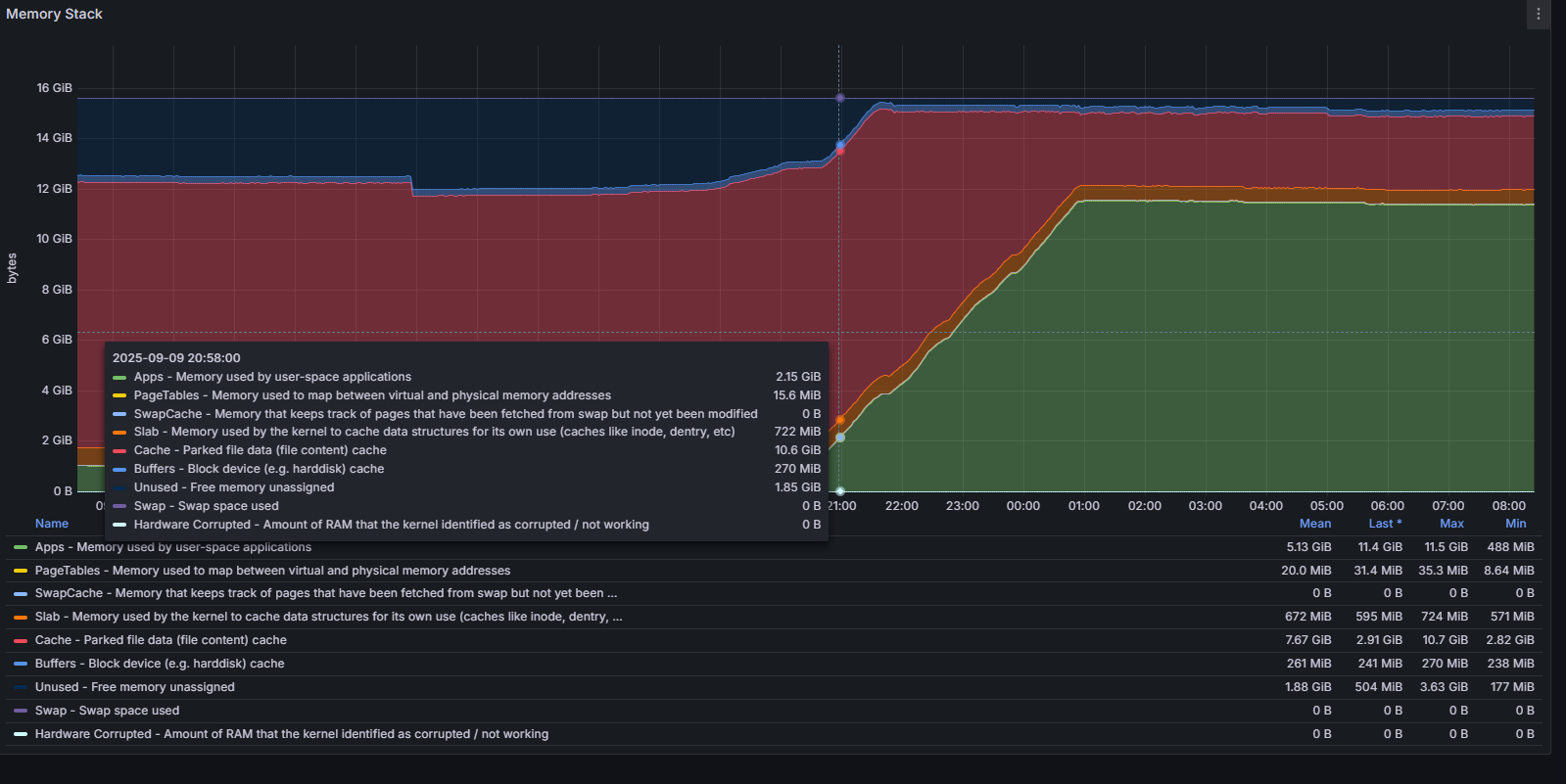The image size is (1566, 784).
Task: Click the Buffers blue legend color marker
Action: 21,664
